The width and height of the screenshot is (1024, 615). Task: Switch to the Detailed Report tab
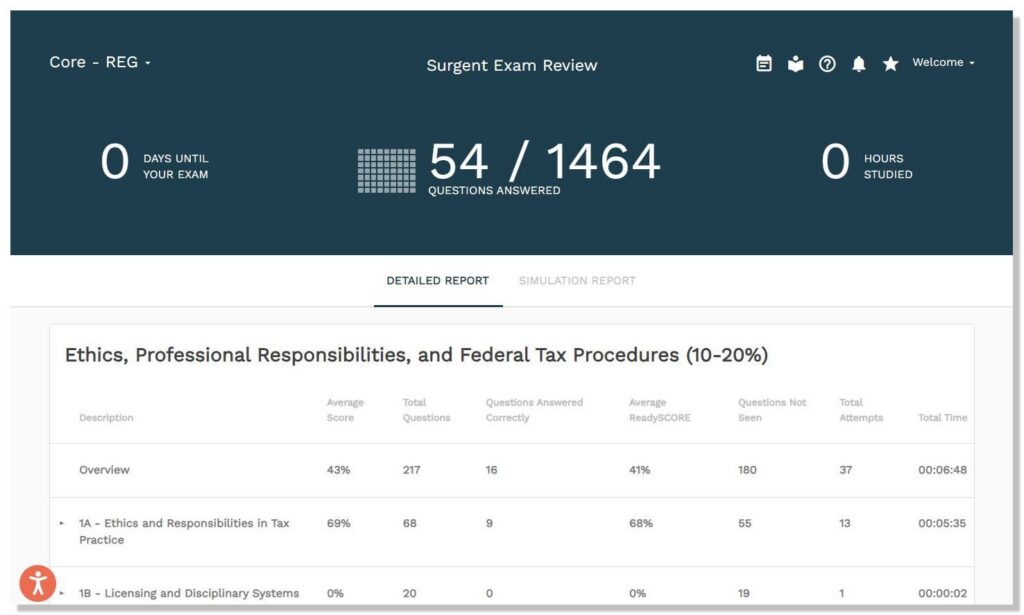tap(438, 281)
